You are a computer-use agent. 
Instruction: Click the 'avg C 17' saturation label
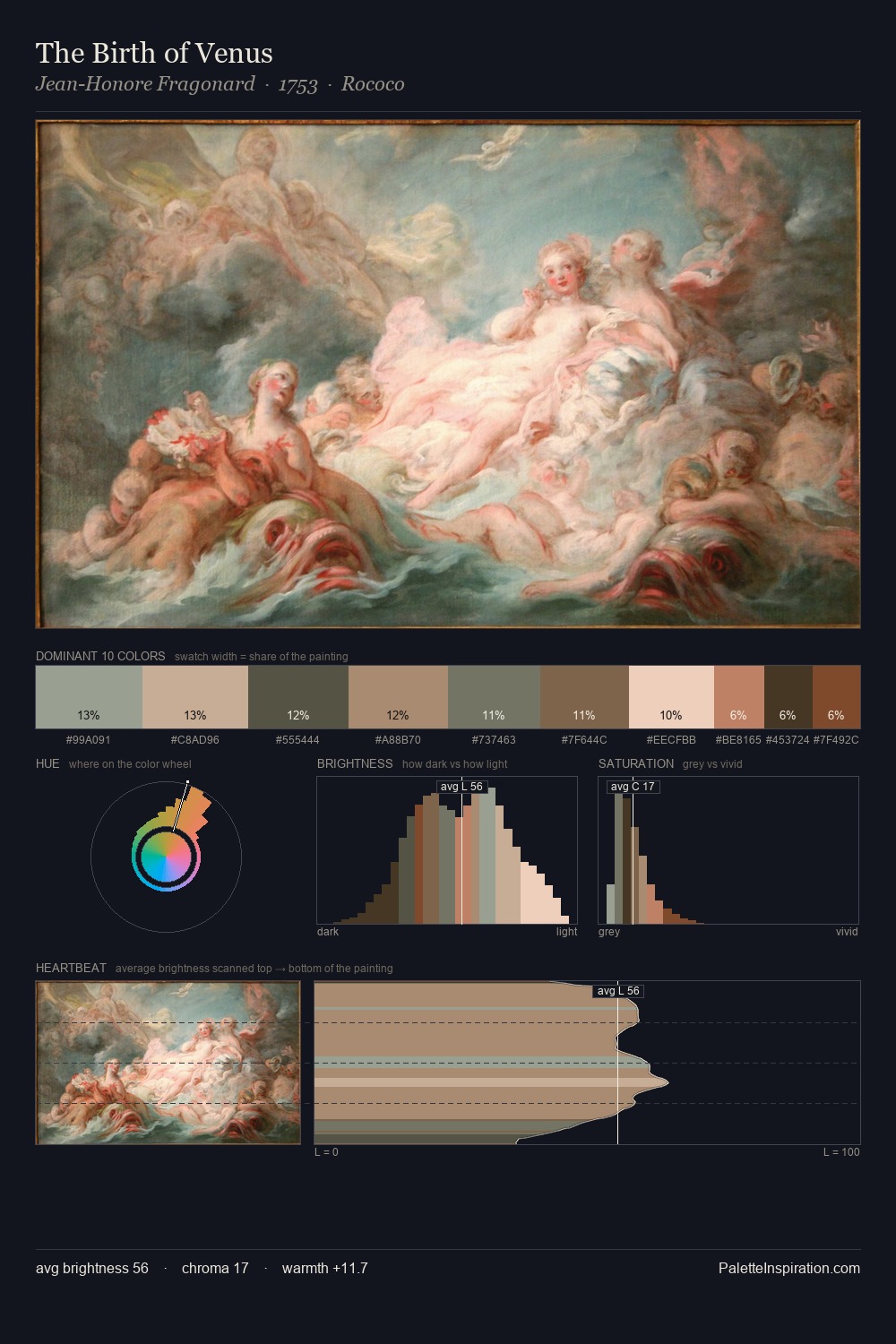633,787
